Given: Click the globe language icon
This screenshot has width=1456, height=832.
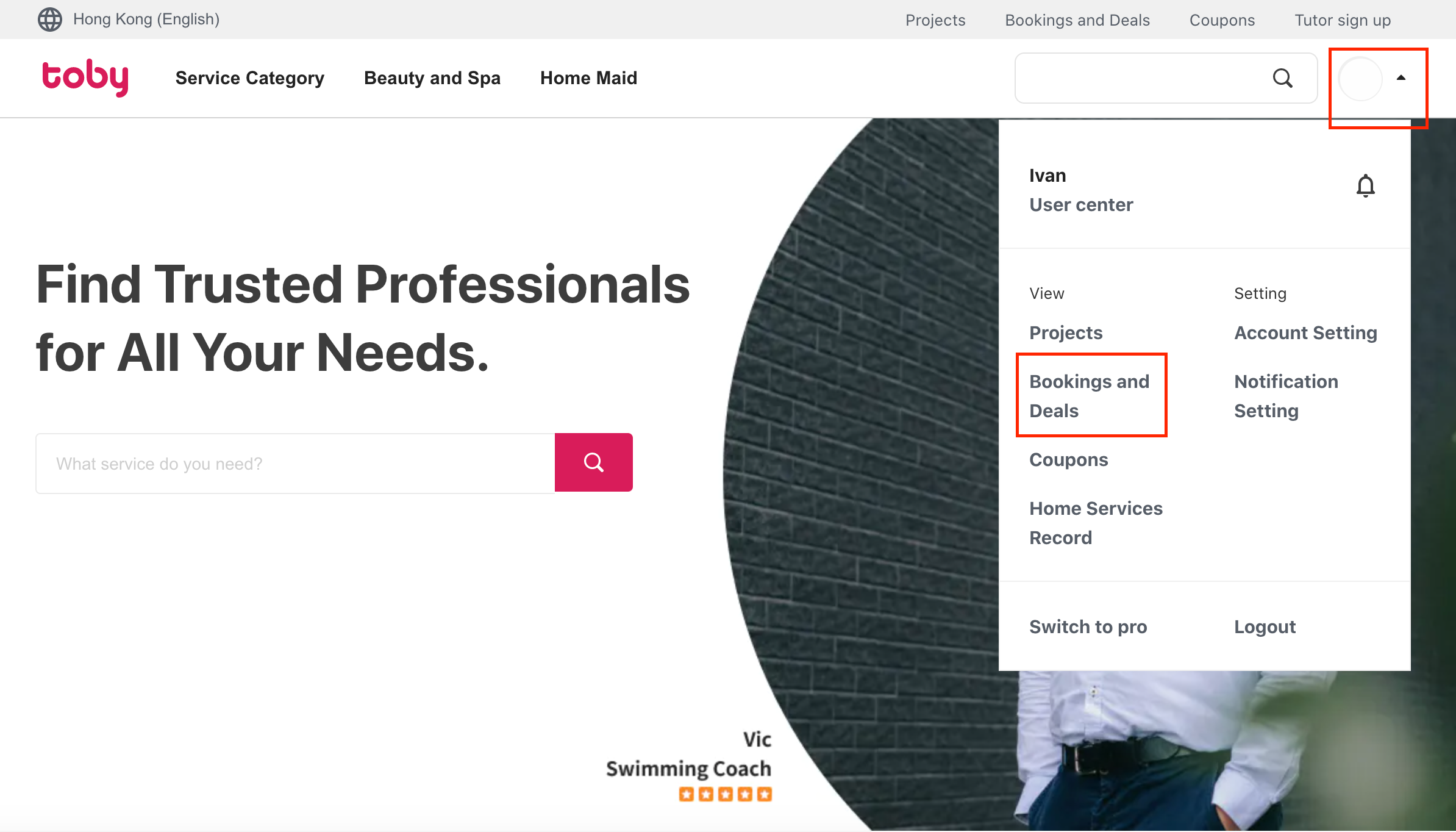Looking at the screenshot, I should click(50, 20).
